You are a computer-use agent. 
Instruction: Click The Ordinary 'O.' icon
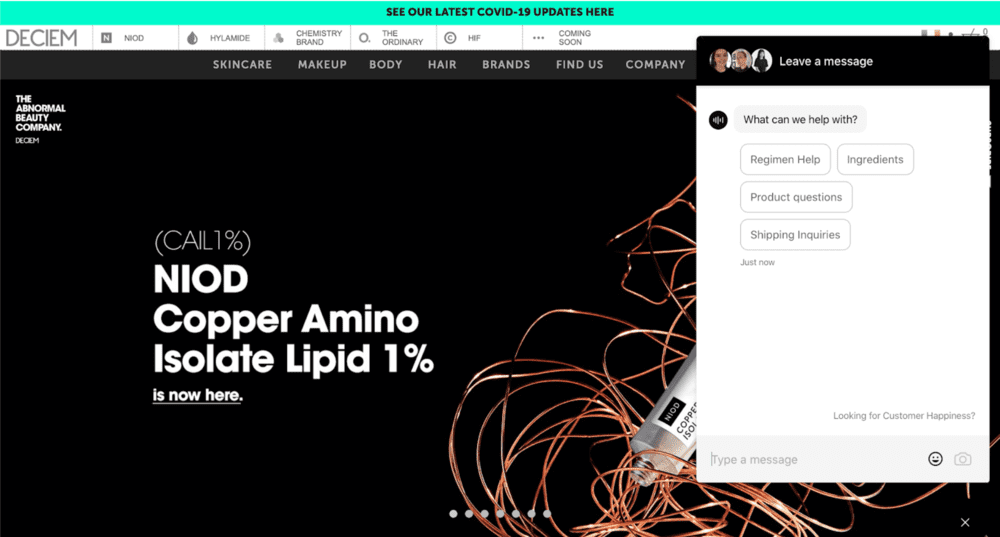pyautogui.click(x=364, y=38)
